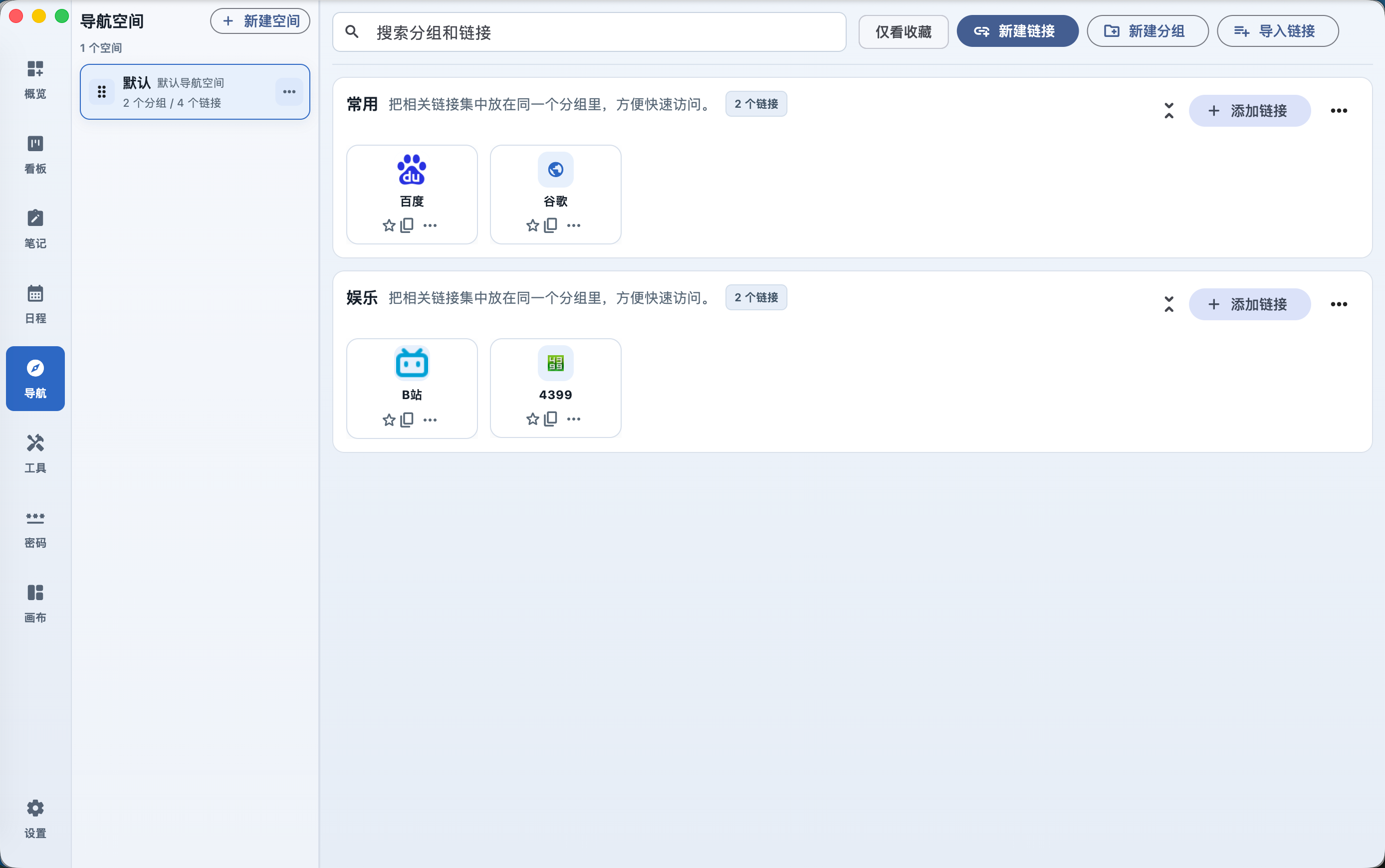Viewport: 1385px width, 868px height.
Task: Click the 娱乐 group title
Action: 362,298
